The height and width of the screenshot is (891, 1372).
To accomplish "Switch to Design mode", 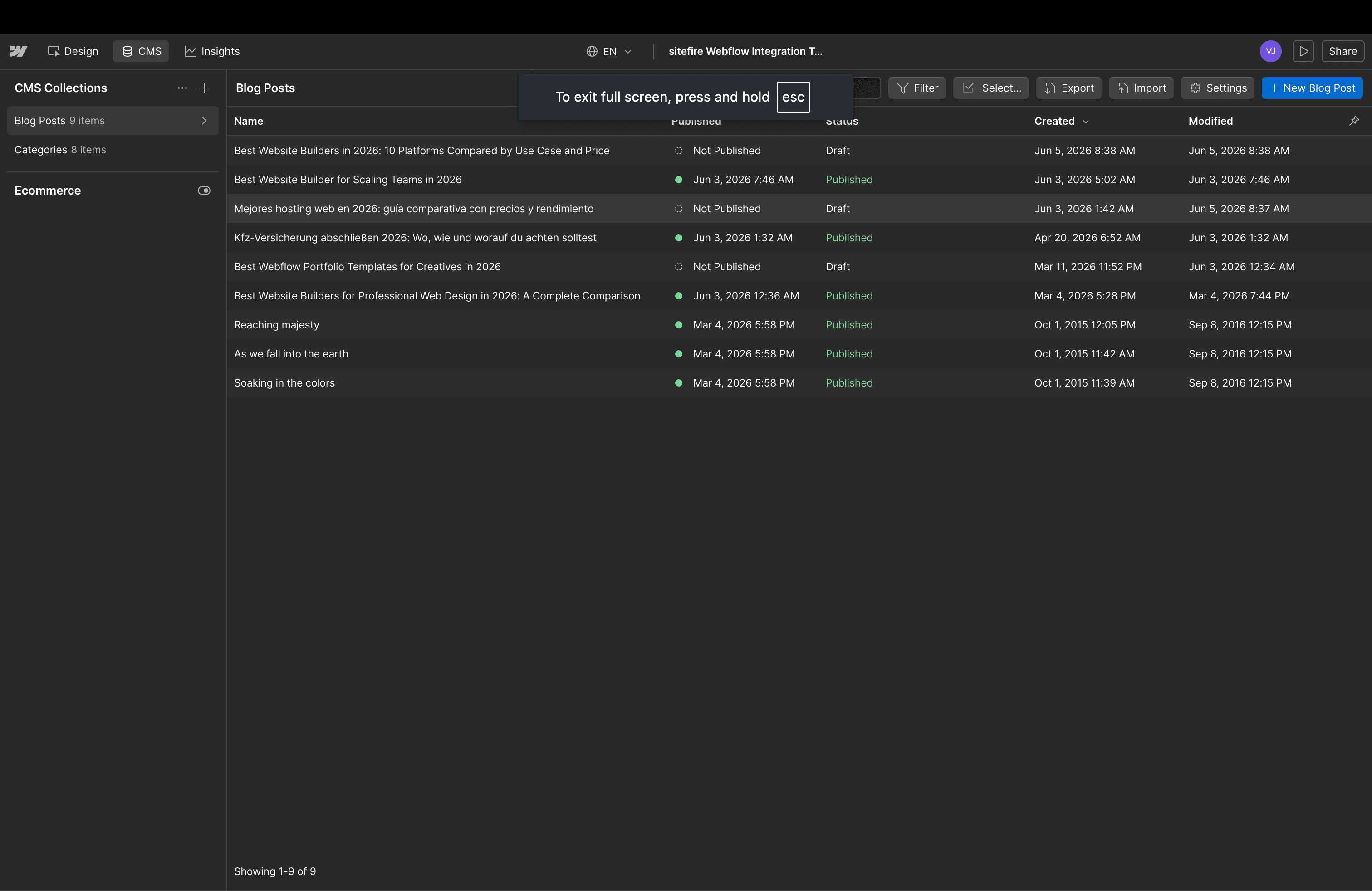I will pos(73,51).
